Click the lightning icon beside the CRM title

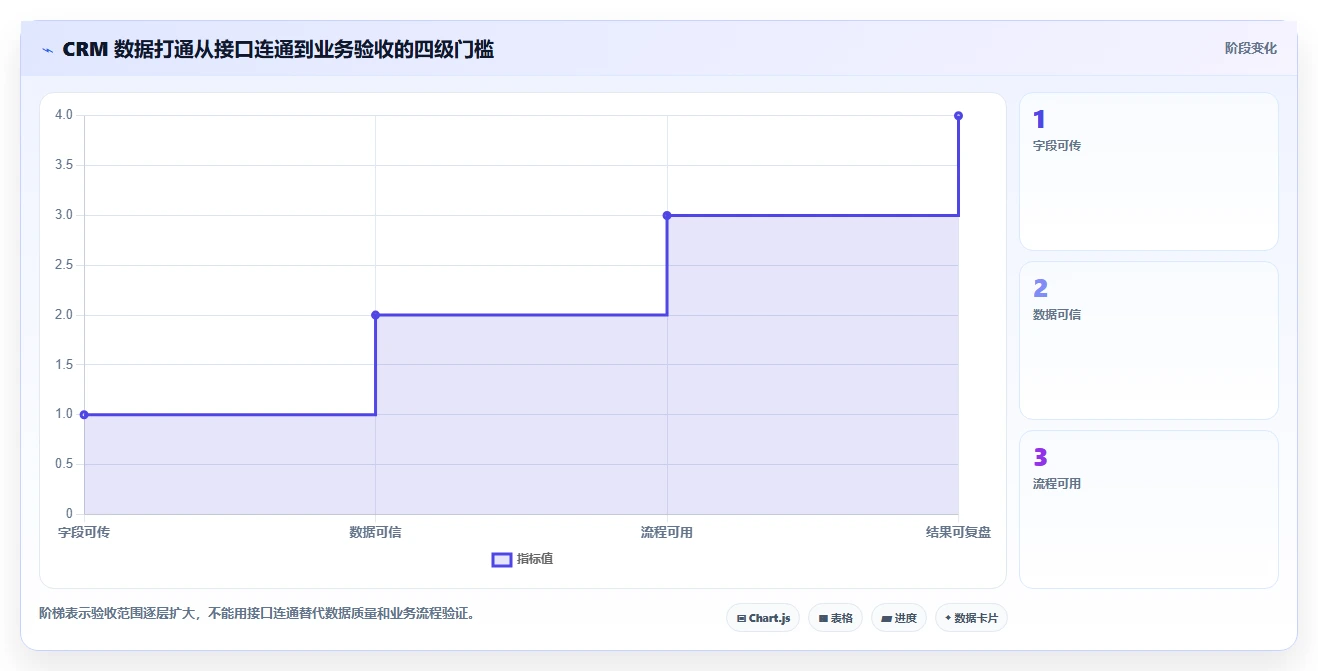pyautogui.click(x=47, y=50)
